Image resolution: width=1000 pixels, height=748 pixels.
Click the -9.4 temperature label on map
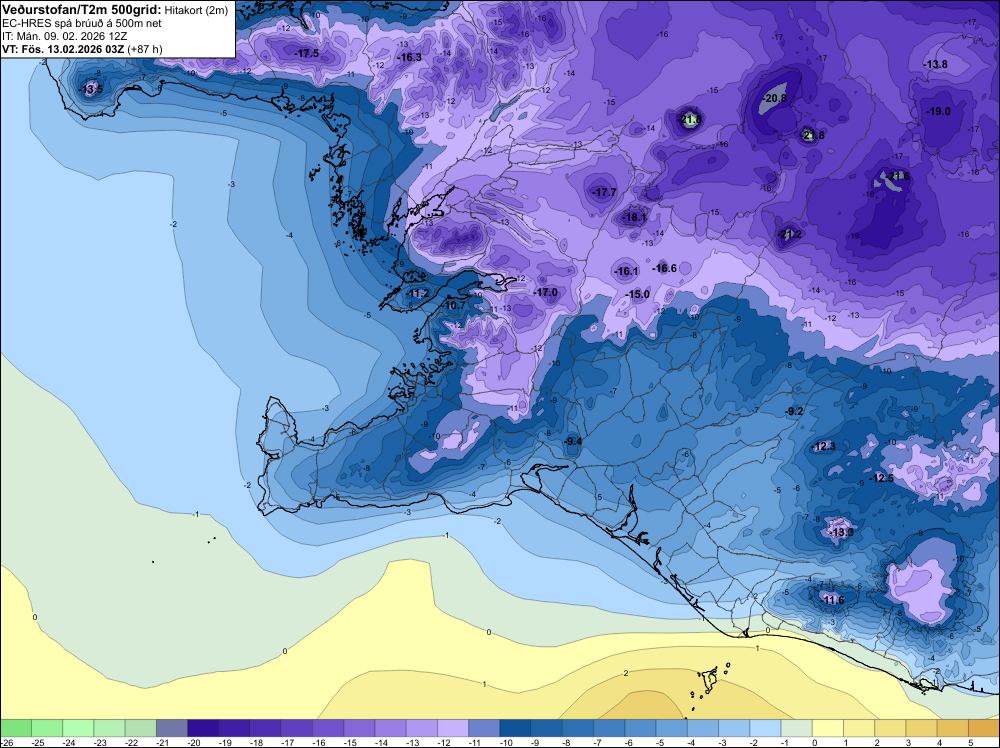pyautogui.click(x=573, y=441)
